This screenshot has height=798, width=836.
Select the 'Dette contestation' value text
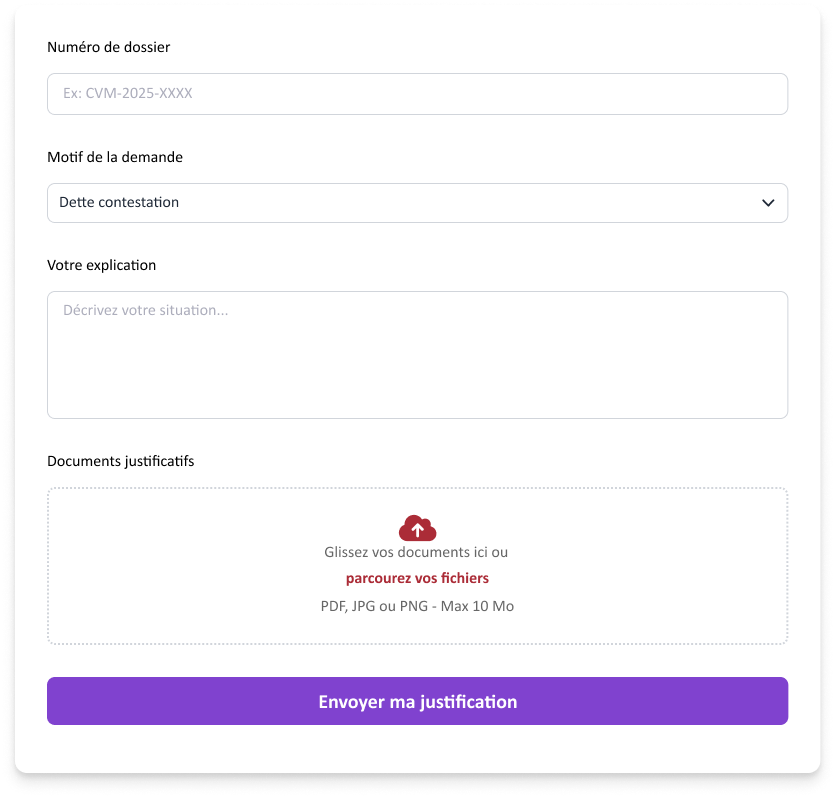(x=119, y=202)
